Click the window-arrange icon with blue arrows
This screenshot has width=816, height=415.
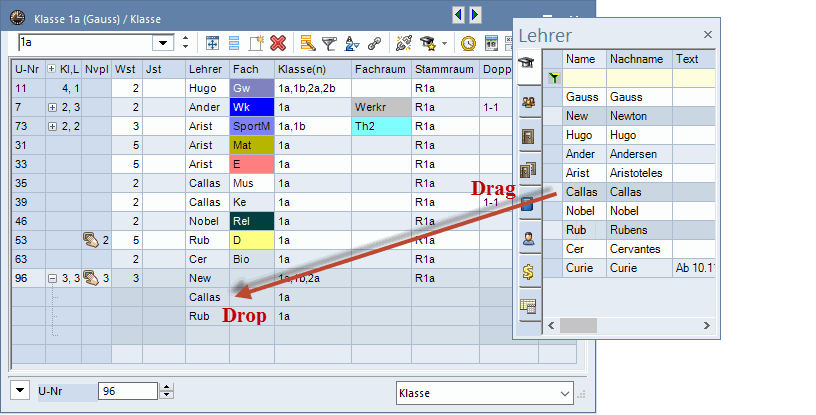click(x=212, y=43)
